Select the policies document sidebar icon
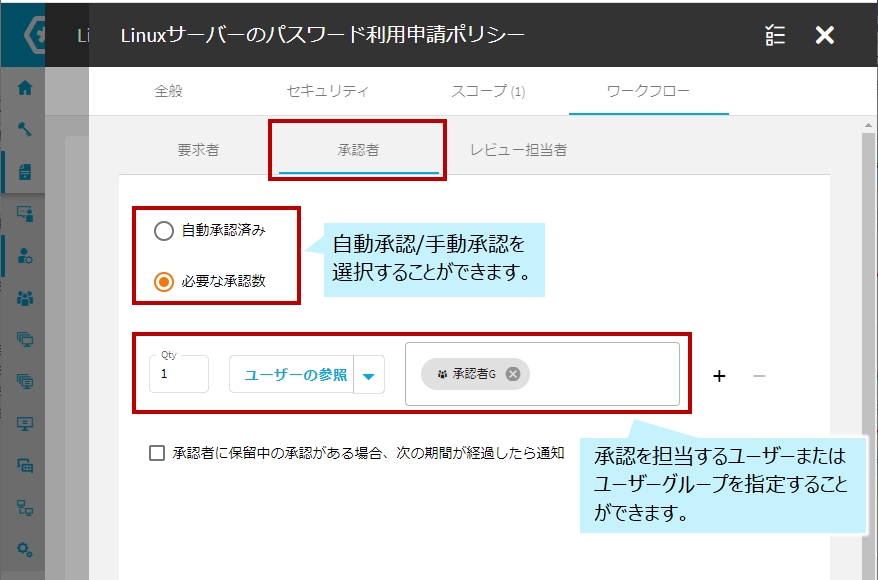Image resolution: width=878 pixels, height=580 pixels. [x=25, y=172]
